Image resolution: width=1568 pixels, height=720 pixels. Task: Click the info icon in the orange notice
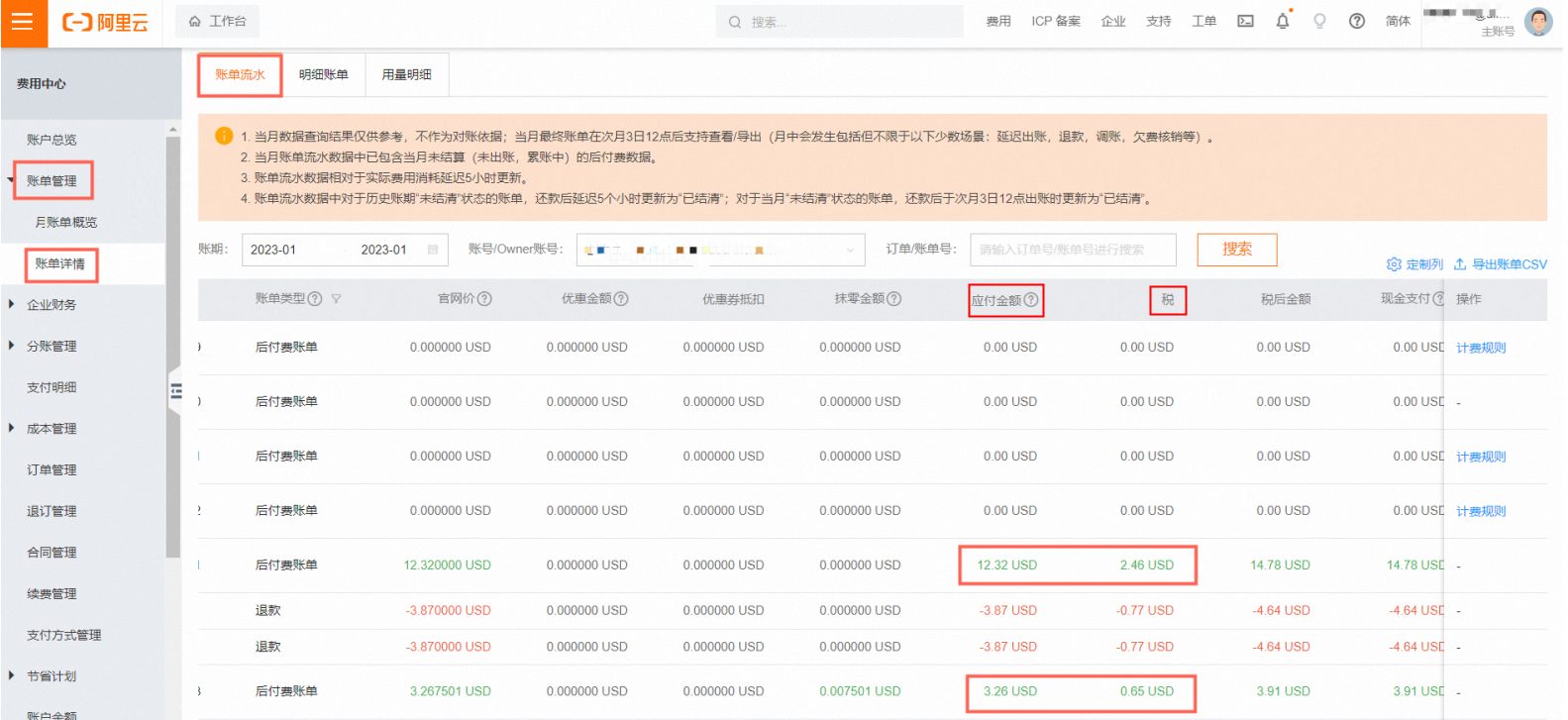224,137
